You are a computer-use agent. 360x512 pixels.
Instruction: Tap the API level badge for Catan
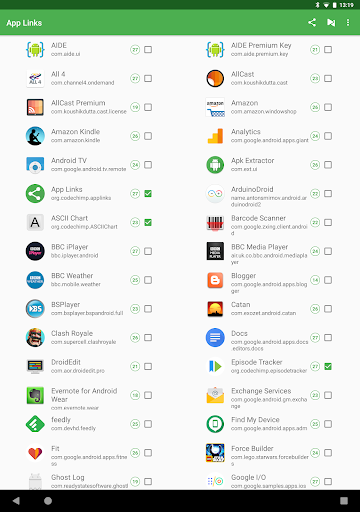pyautogui.click(x=315, y=309)
